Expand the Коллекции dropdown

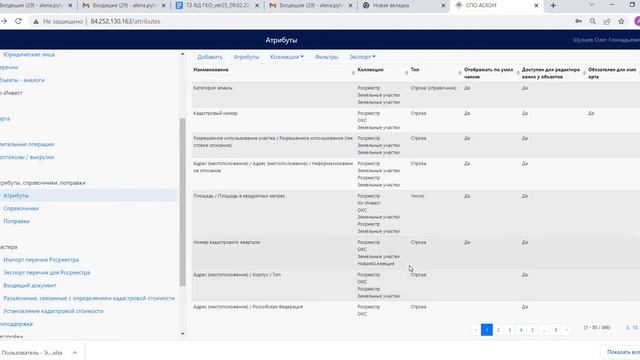click(x=287, y=57)
